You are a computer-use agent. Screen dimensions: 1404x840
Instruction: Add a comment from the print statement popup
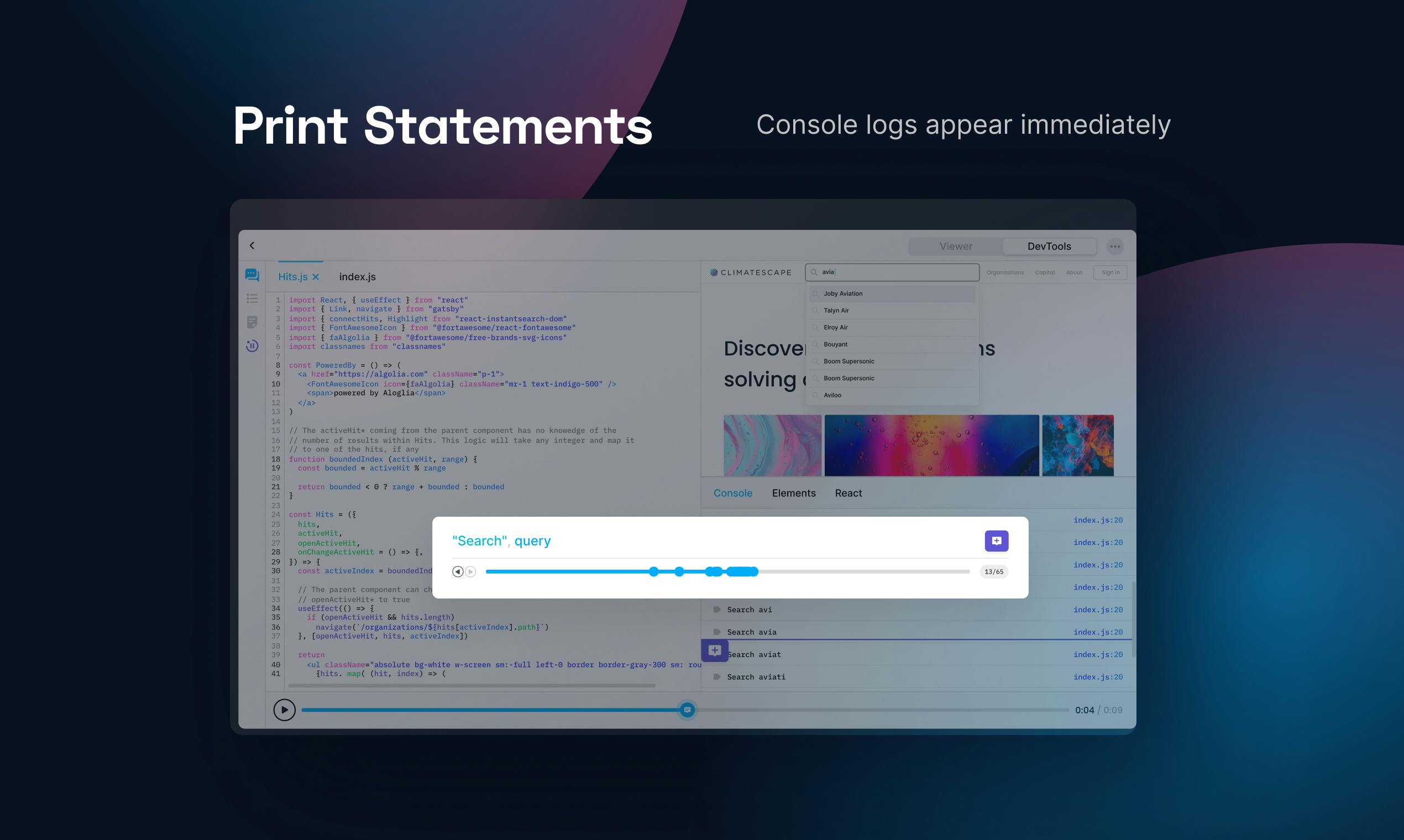997,540
